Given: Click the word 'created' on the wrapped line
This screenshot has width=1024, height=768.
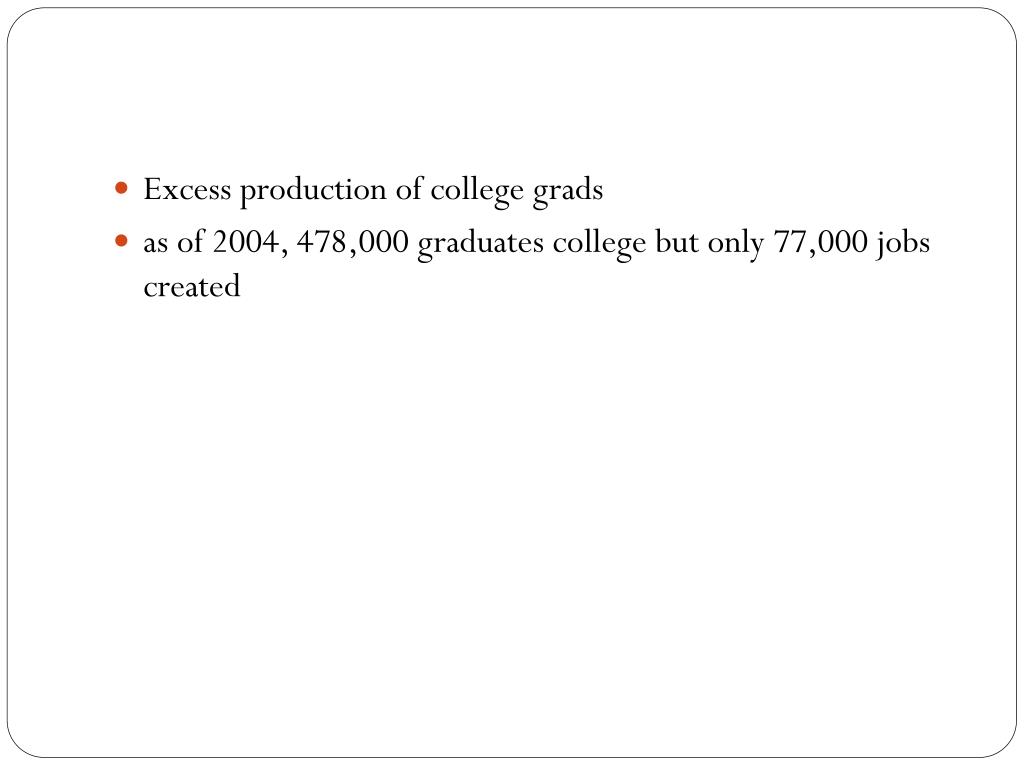Looking at the screenshot, I should click(x=192, y=286).
